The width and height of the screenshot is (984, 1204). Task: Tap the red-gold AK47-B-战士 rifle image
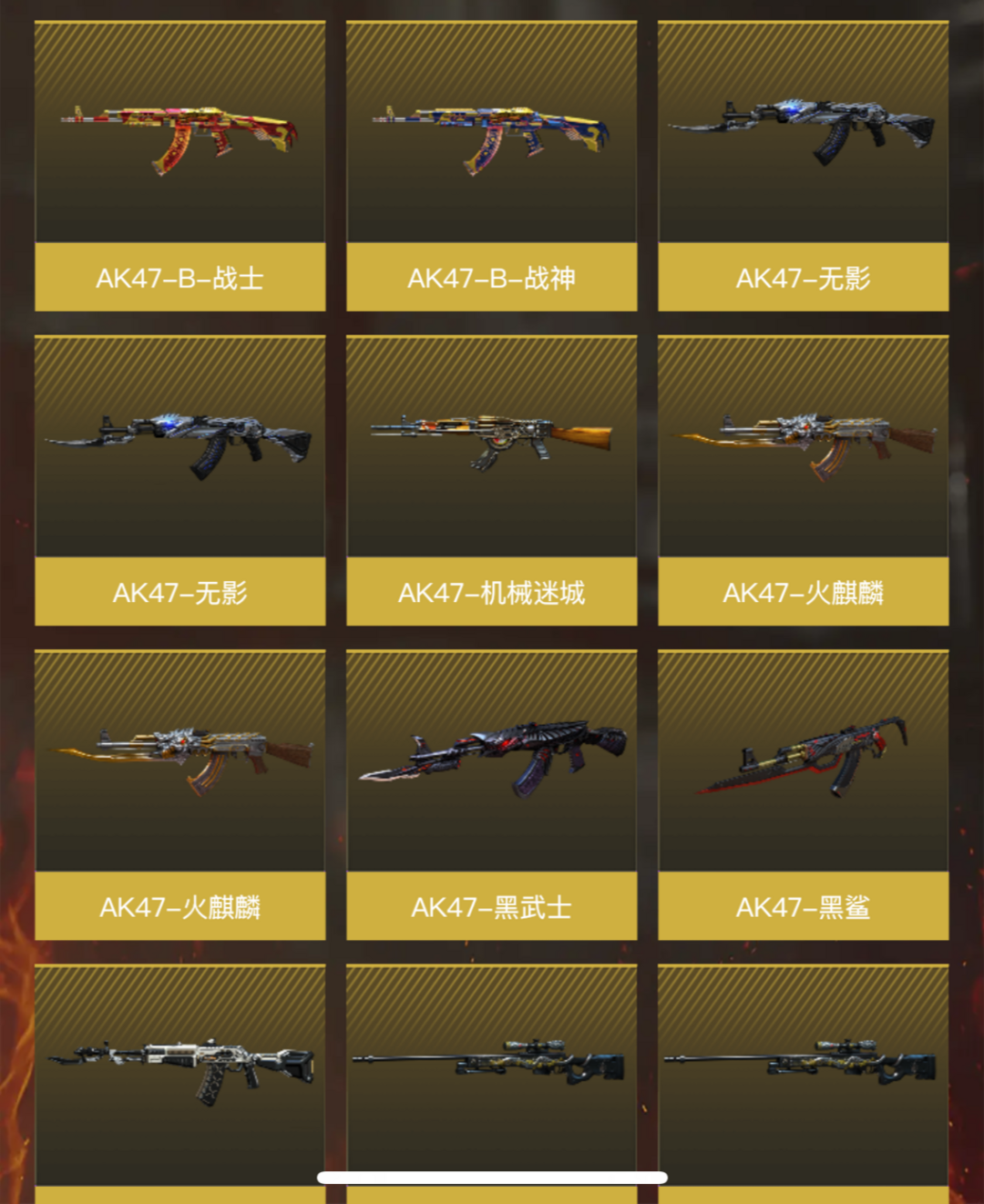[x=180, y=138]
